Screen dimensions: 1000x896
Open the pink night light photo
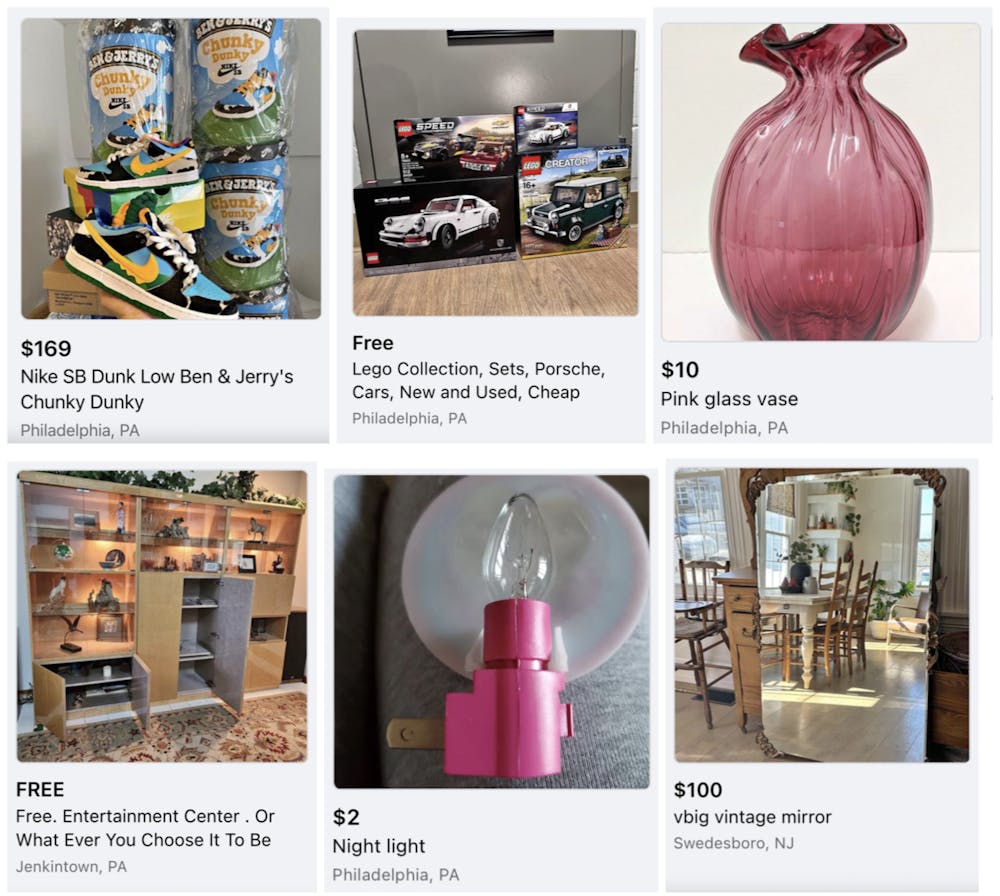[492, 631]
